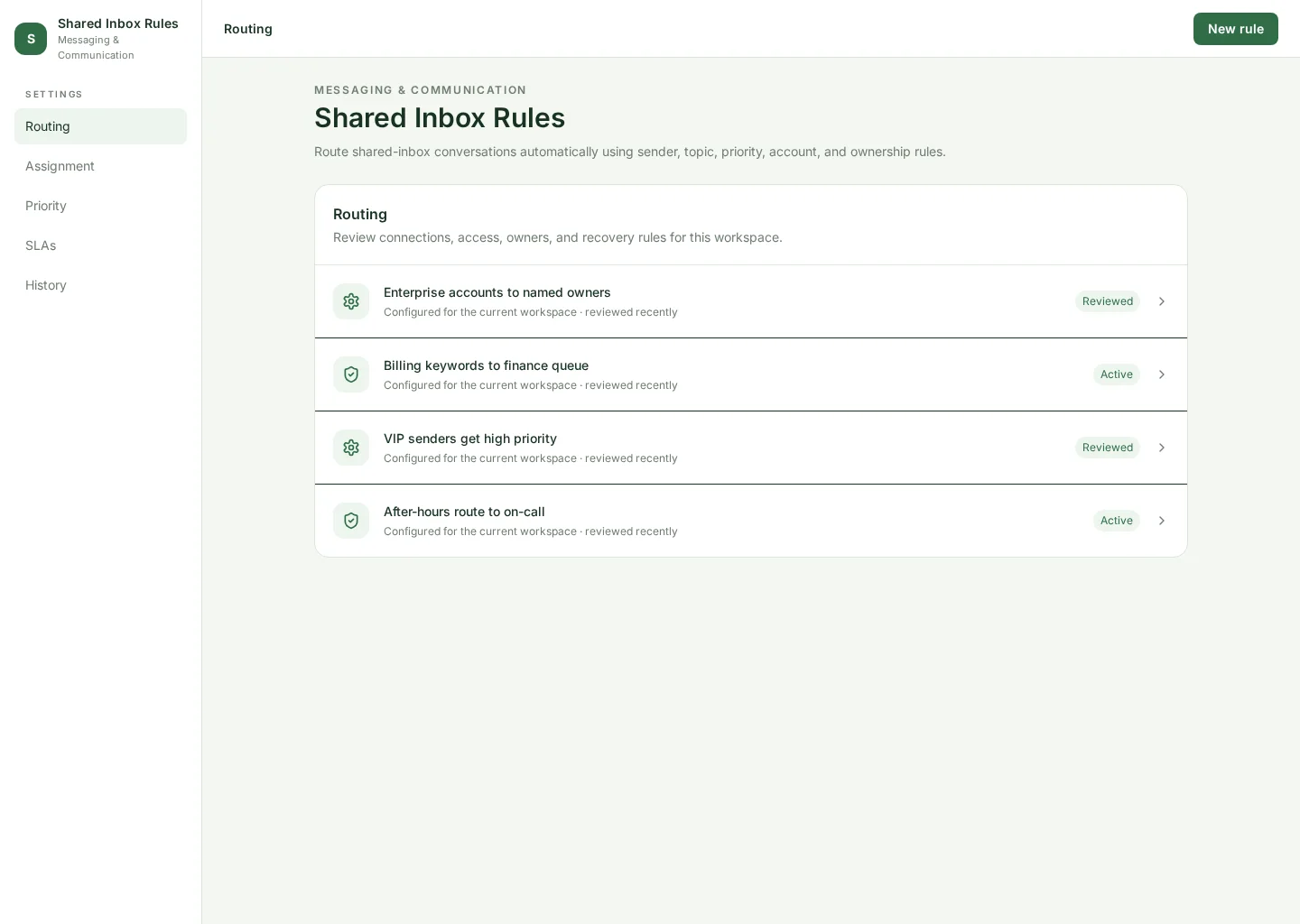The image size is (1300, 924).
Task: Expand the Enterprise accounts rule chevron
Action: click(x=1162, y=301)
